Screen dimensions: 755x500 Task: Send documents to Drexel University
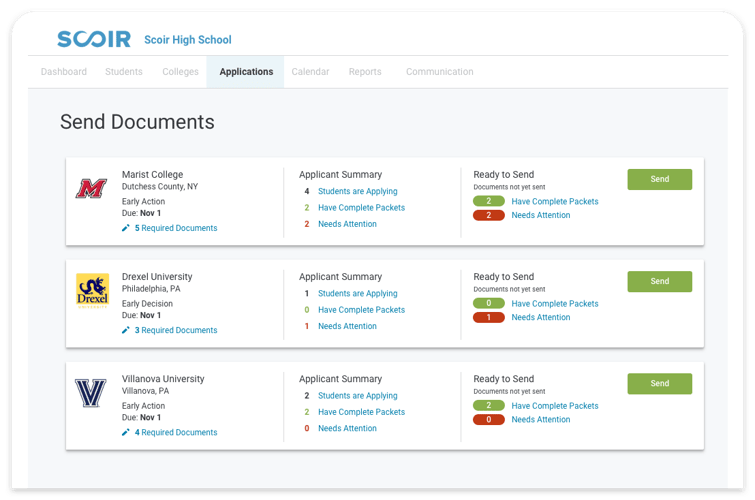click(x=660, y=281)
